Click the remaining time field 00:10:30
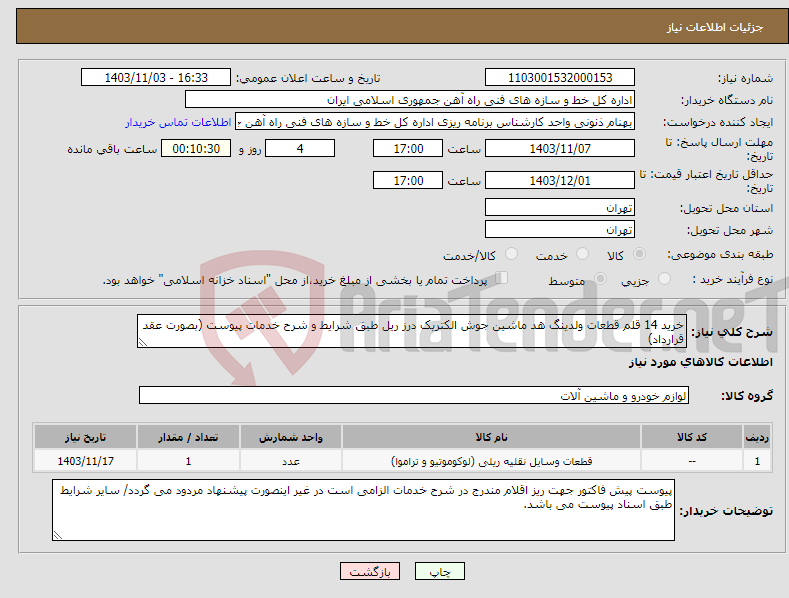 pos(196,148)
